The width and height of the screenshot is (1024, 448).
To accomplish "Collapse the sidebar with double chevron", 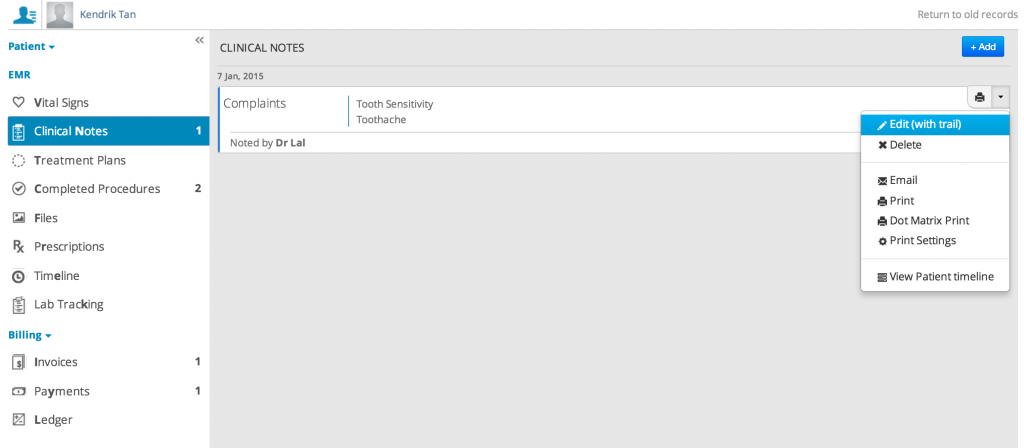I will (x=200, y=40).
